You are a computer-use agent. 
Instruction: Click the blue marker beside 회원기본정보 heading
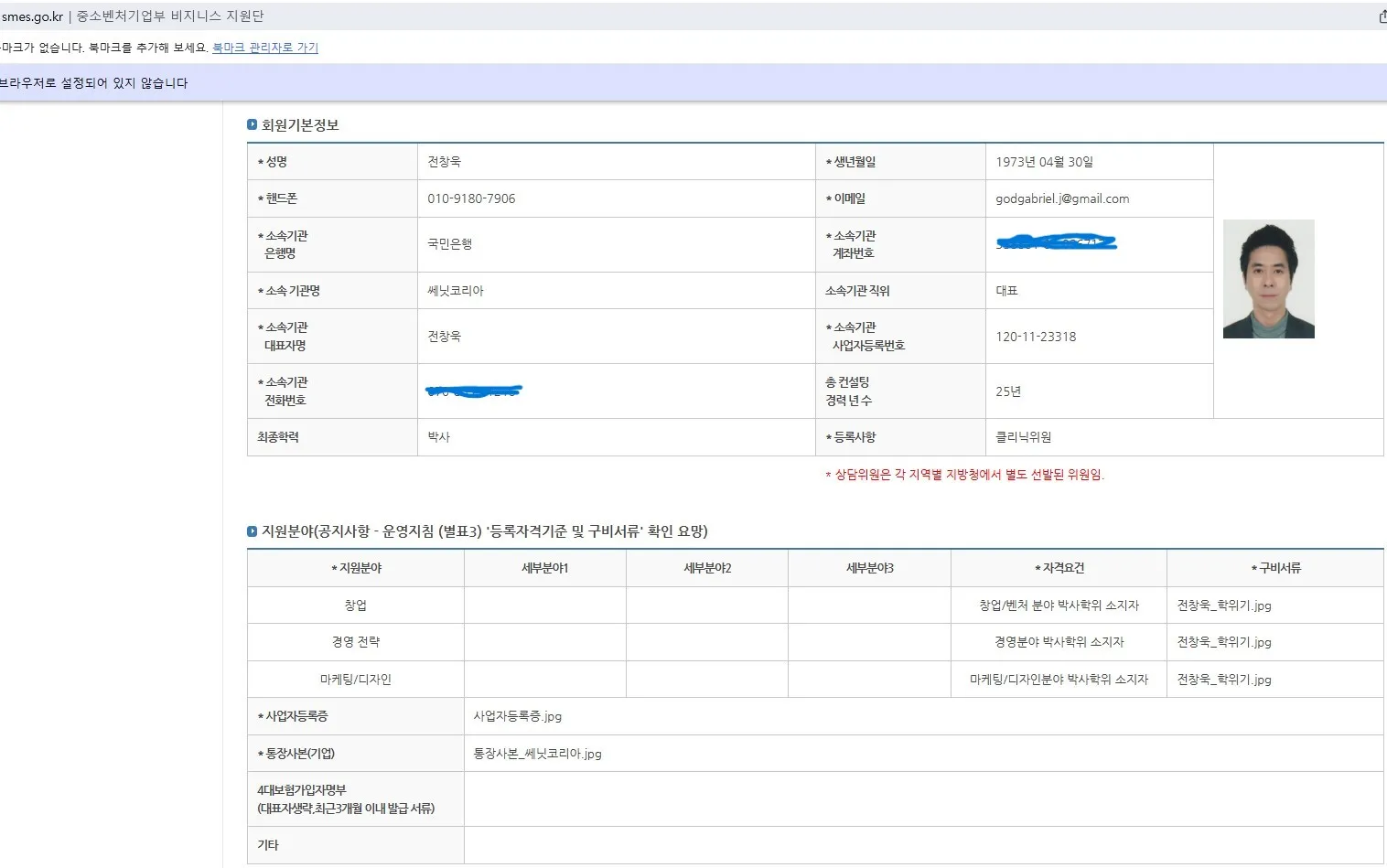pyautogui.click(x=253, y=124)
